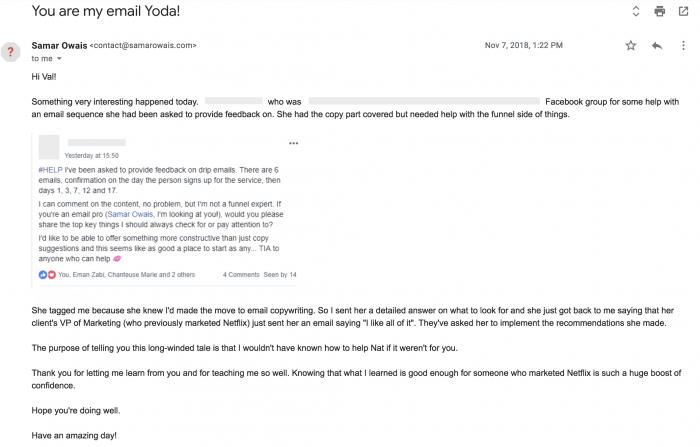Click the 'Yesterday at 15:50' post timestamp
The image size is (700, 447).
point(92,155)
